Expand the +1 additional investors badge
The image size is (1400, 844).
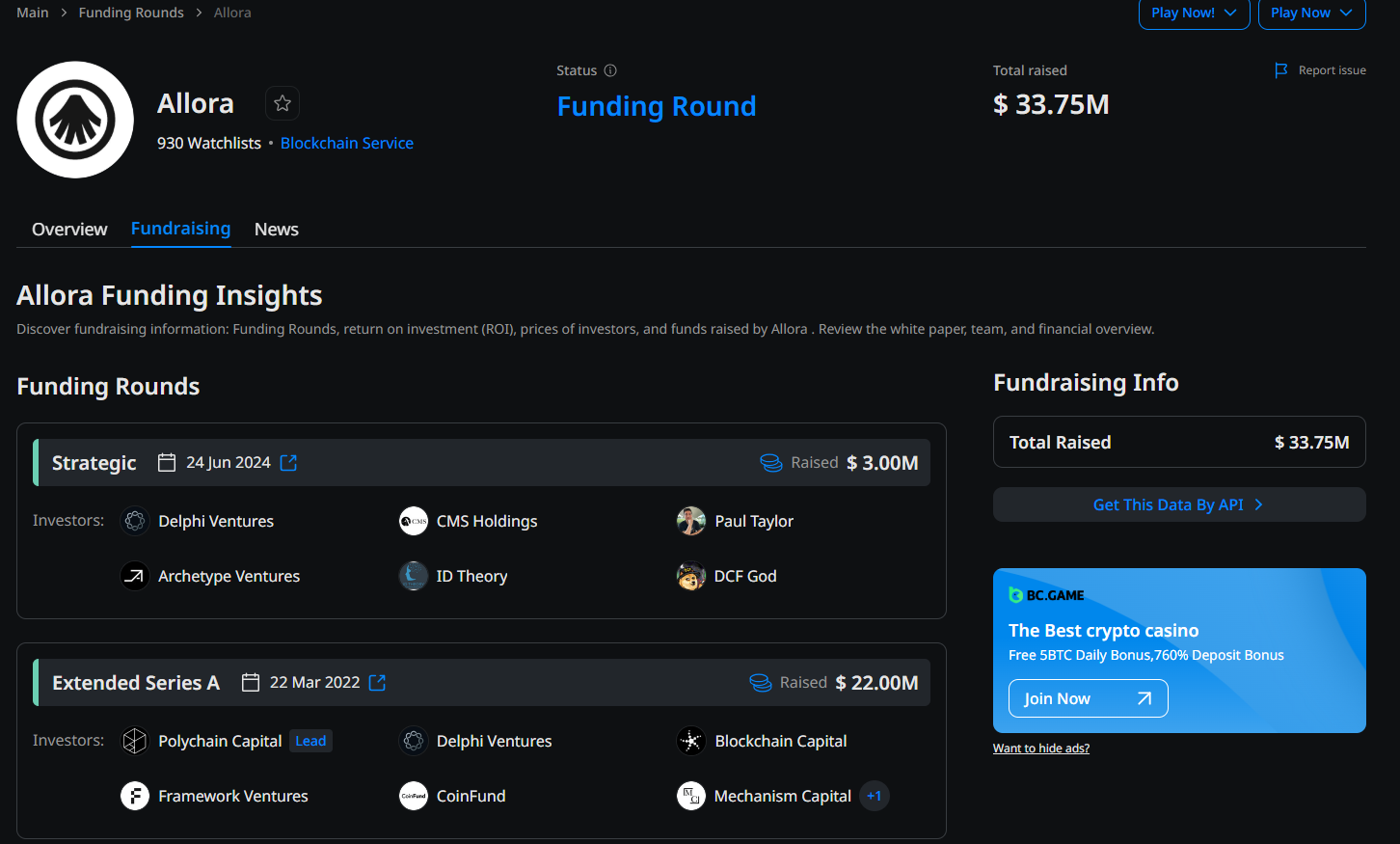875,796
